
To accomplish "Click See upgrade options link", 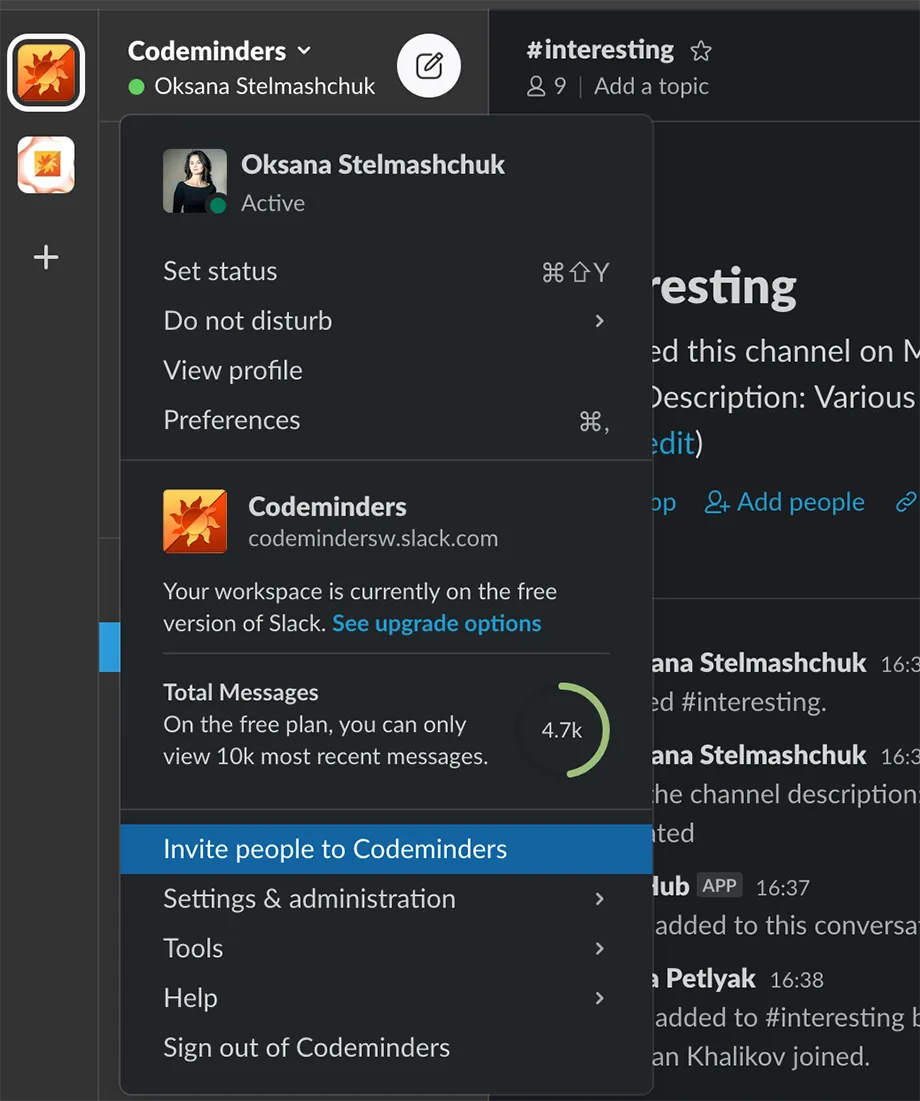I will point(436,623).
